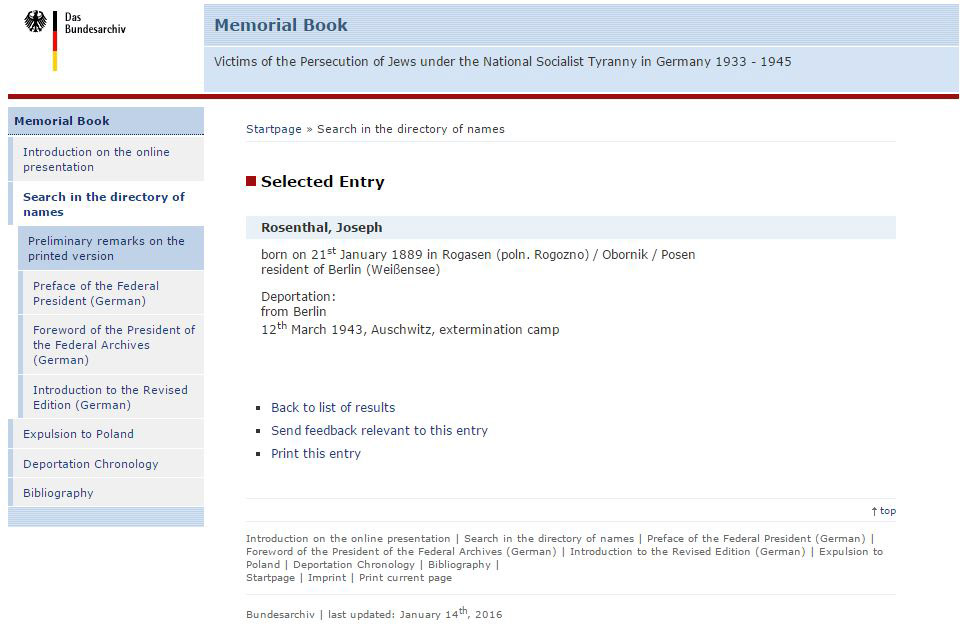Click the 'Rosenthal, Joseph' entry heading

coord(322,227)
